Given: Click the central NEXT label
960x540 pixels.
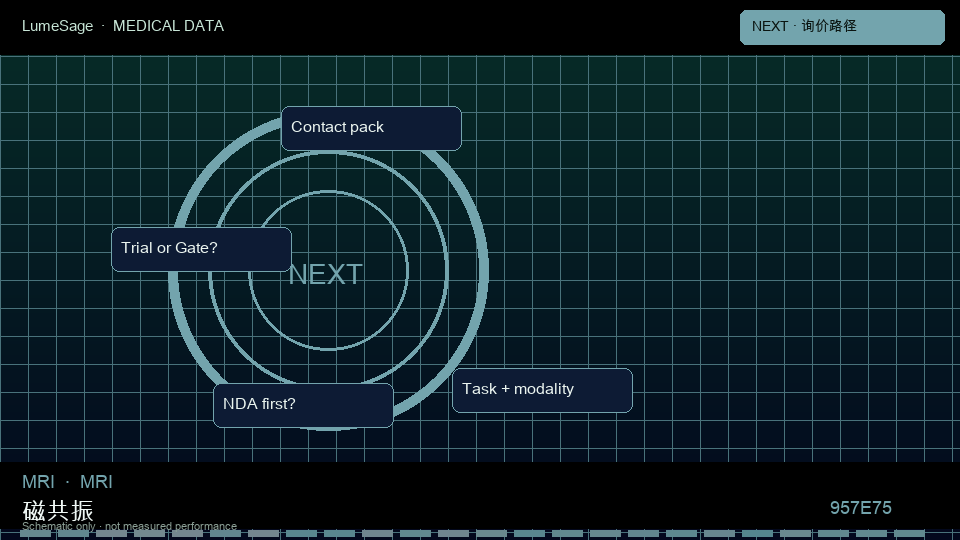Looking at the screenshot, I should (x=326, y=274).
